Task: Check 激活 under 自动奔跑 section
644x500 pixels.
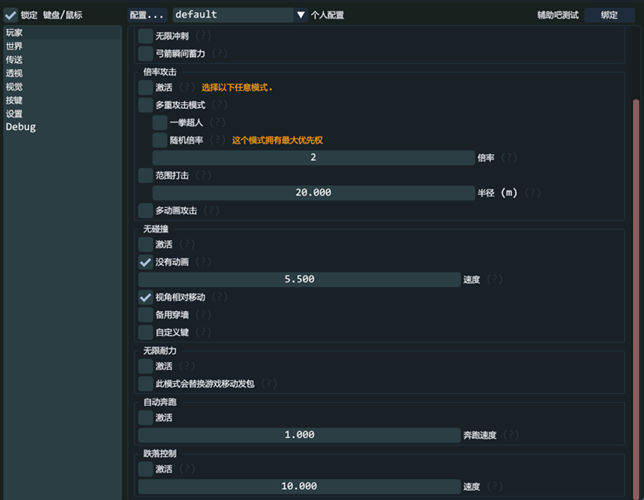Action: [146, 418]
